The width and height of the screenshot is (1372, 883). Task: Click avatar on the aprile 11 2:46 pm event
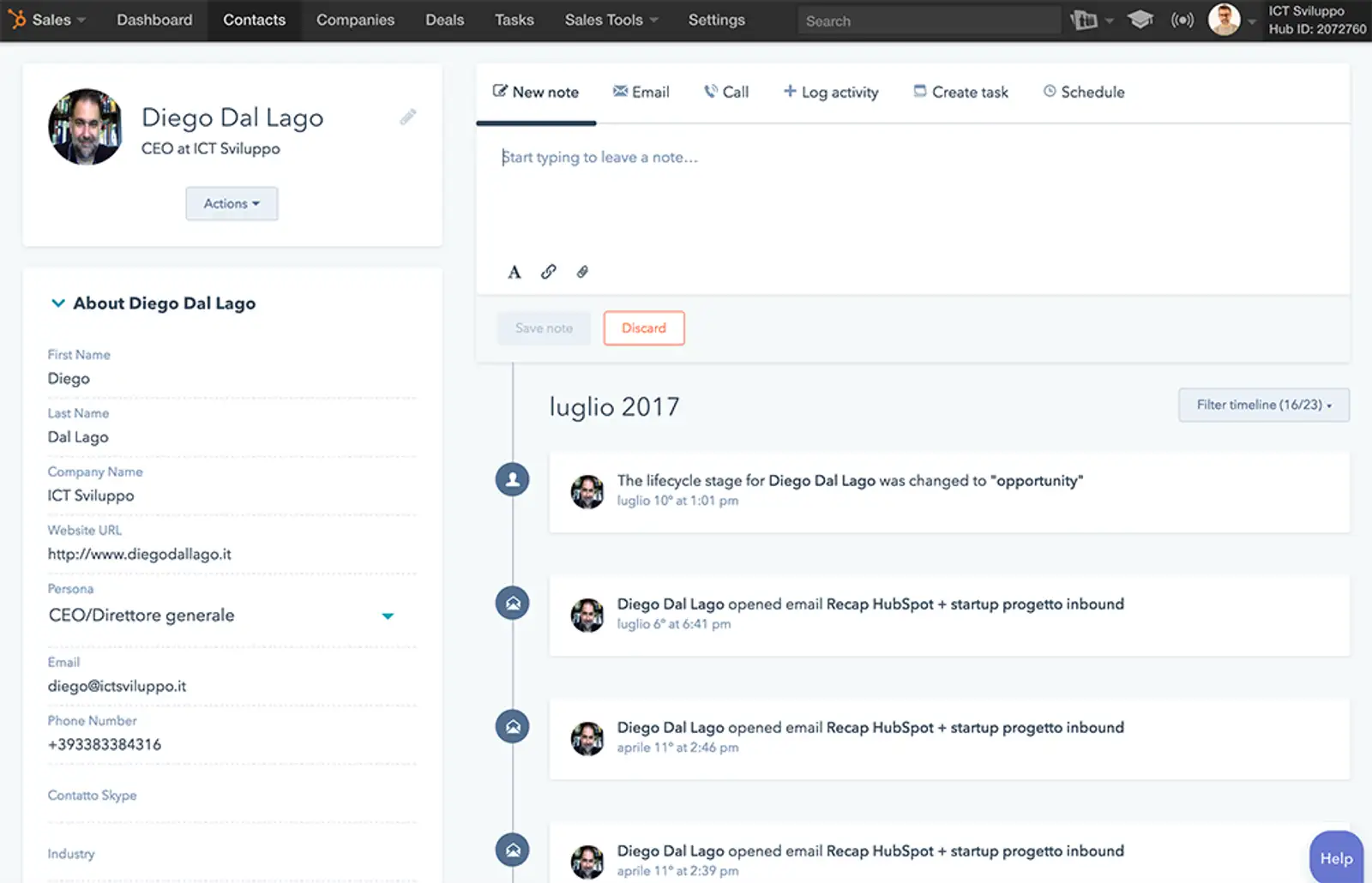[587, 739]
